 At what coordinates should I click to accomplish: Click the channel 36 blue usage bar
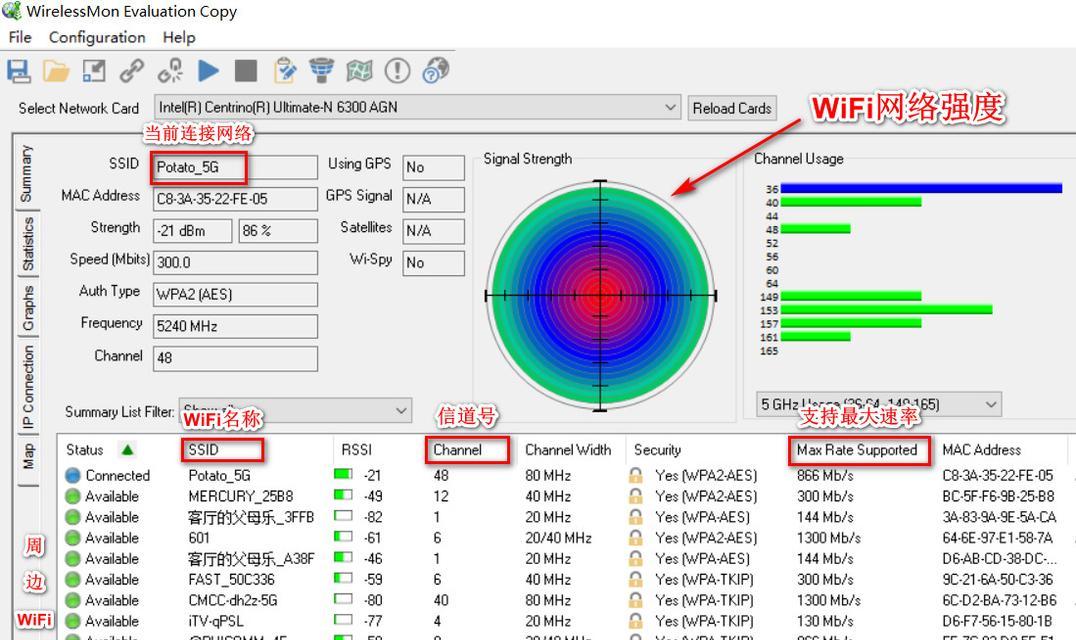pos(921,188)
